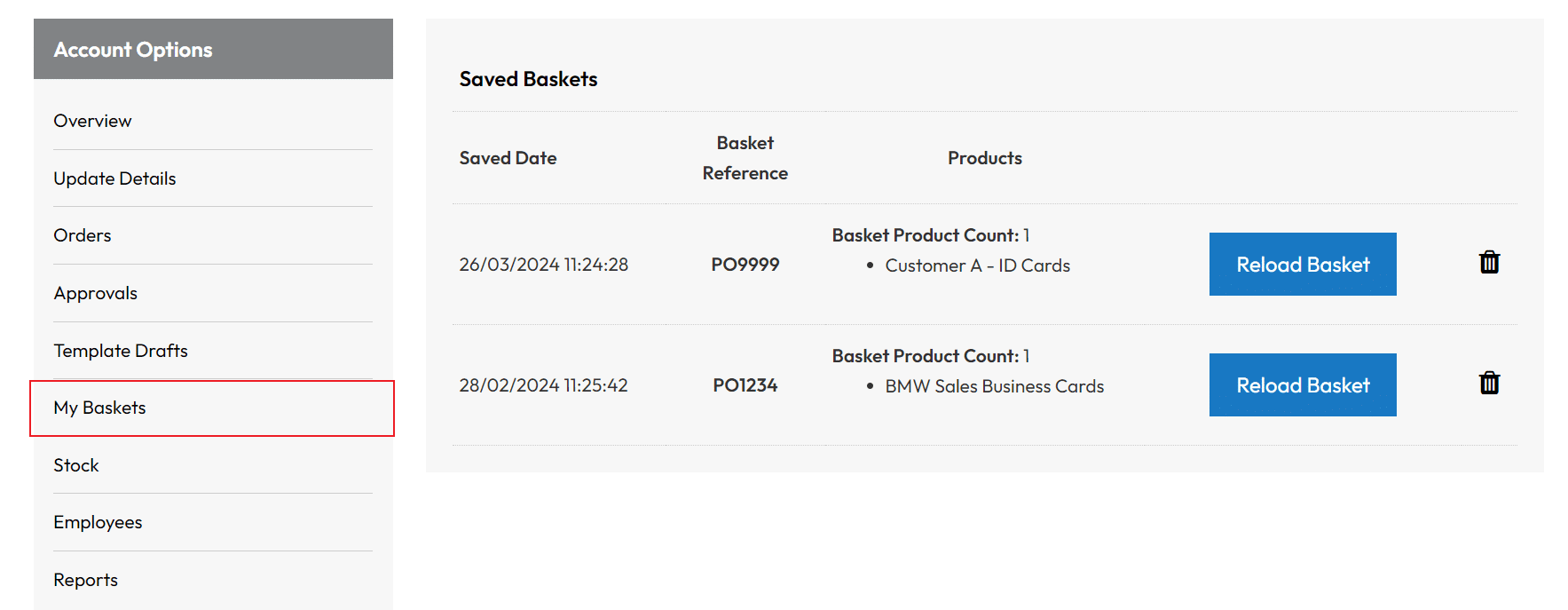The height and width of the screenshot is (610, 1568).
Task: Delete the PO1234 saved basket
Action: [1489, 384]
